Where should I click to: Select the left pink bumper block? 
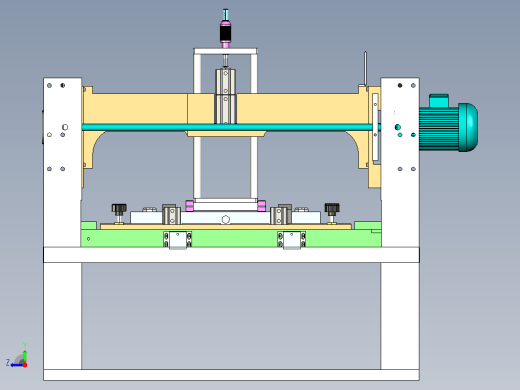click(189, 206)
